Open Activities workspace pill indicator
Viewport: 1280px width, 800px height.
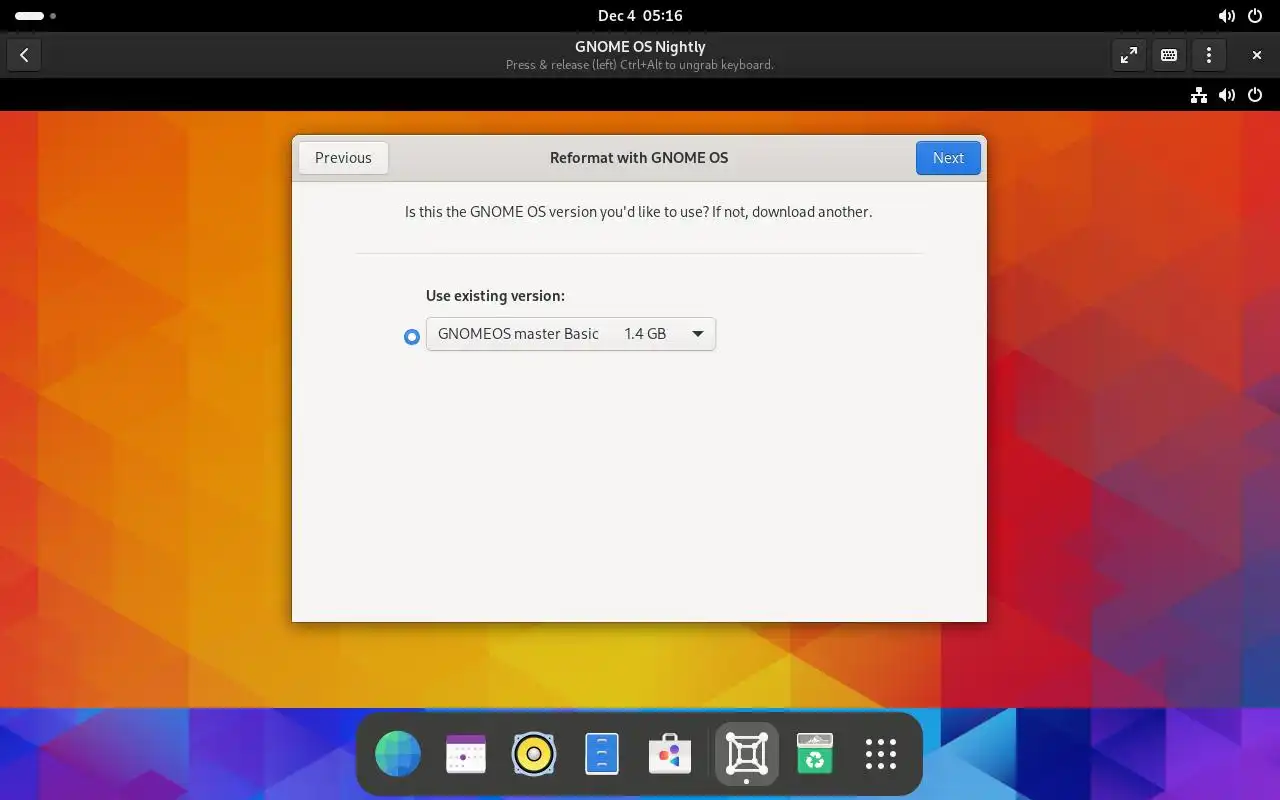pos(35,16)
